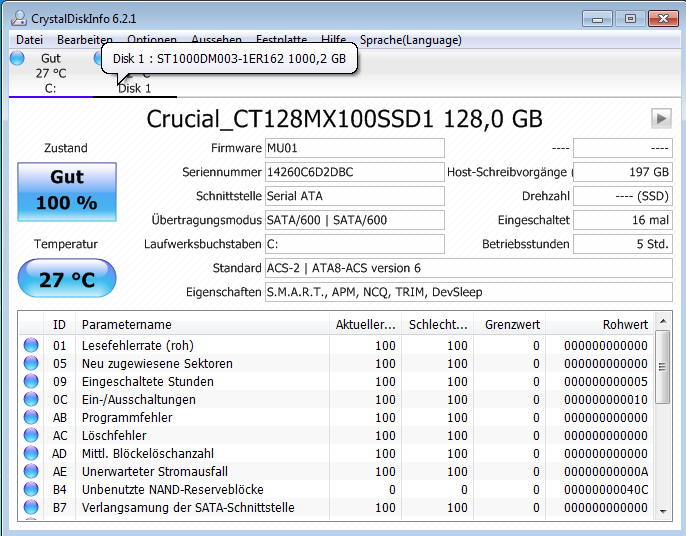This screenshot has width=686, height=536.
Task: Select Verlangsamung der SATA-Schnittstelle row text
Action: (188, 507)
